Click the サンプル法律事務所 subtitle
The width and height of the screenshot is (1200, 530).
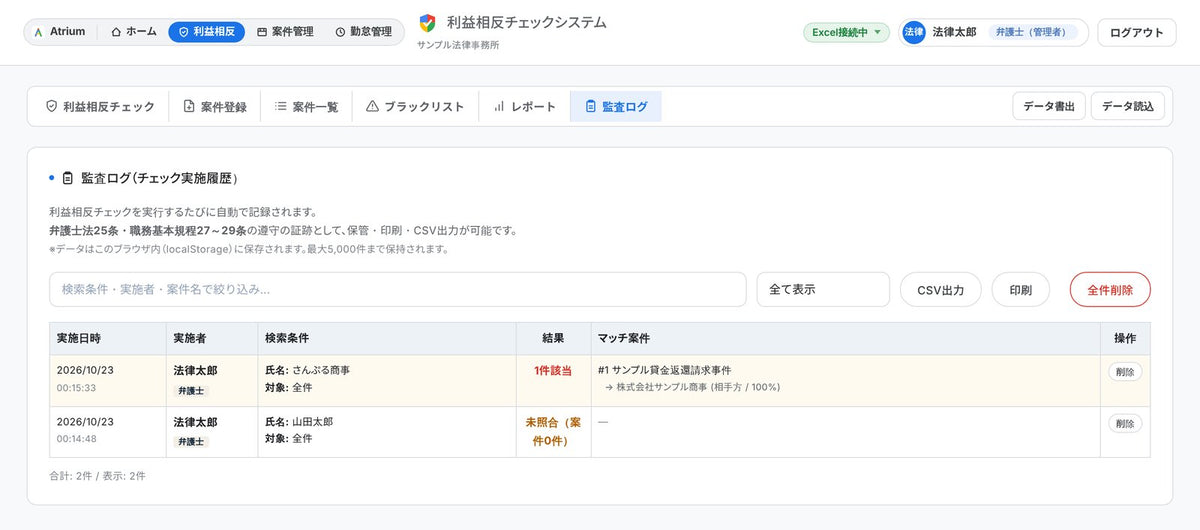pos(458,46)
